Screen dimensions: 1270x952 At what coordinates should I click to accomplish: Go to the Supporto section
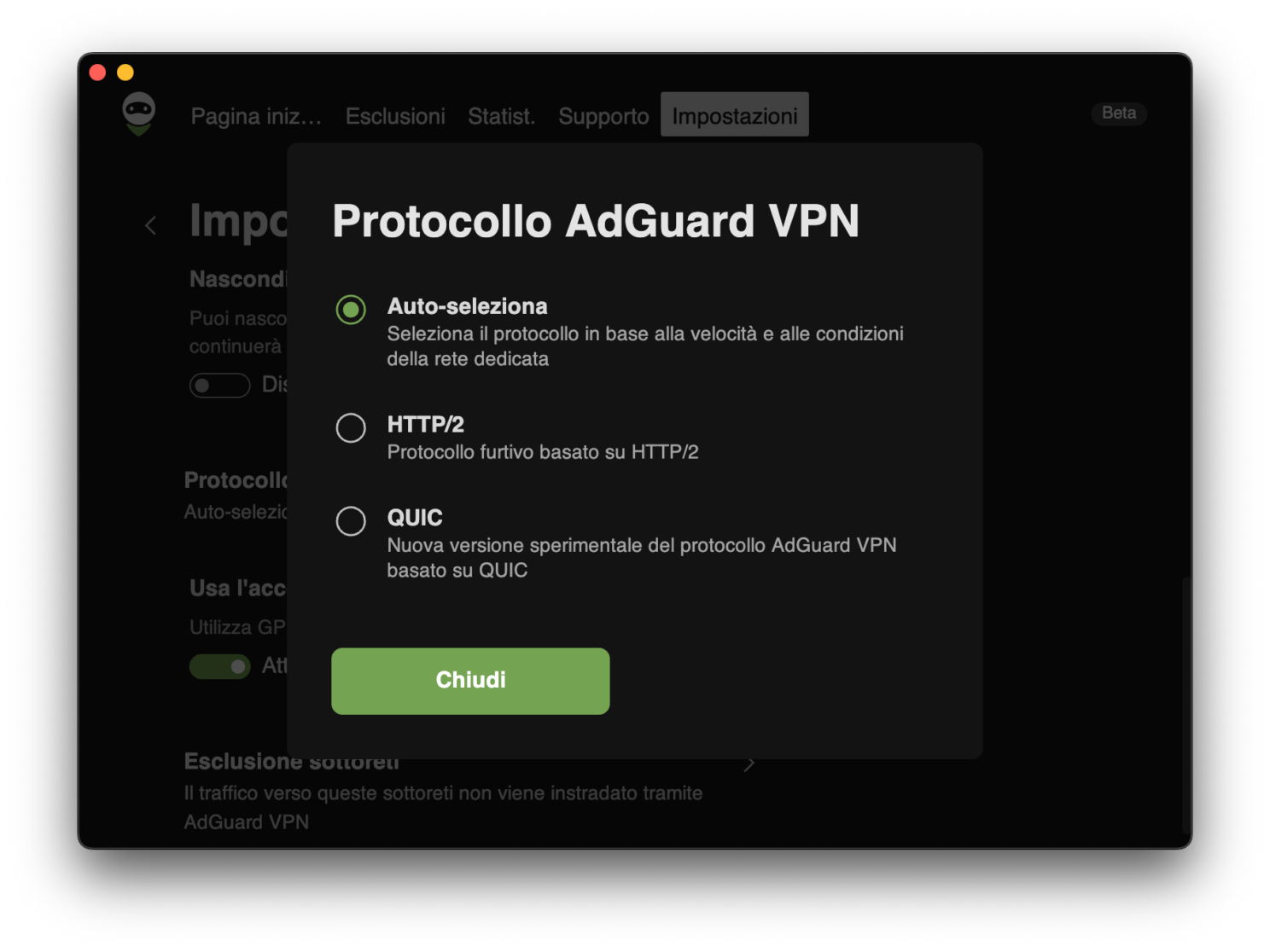tap(603, 115)
